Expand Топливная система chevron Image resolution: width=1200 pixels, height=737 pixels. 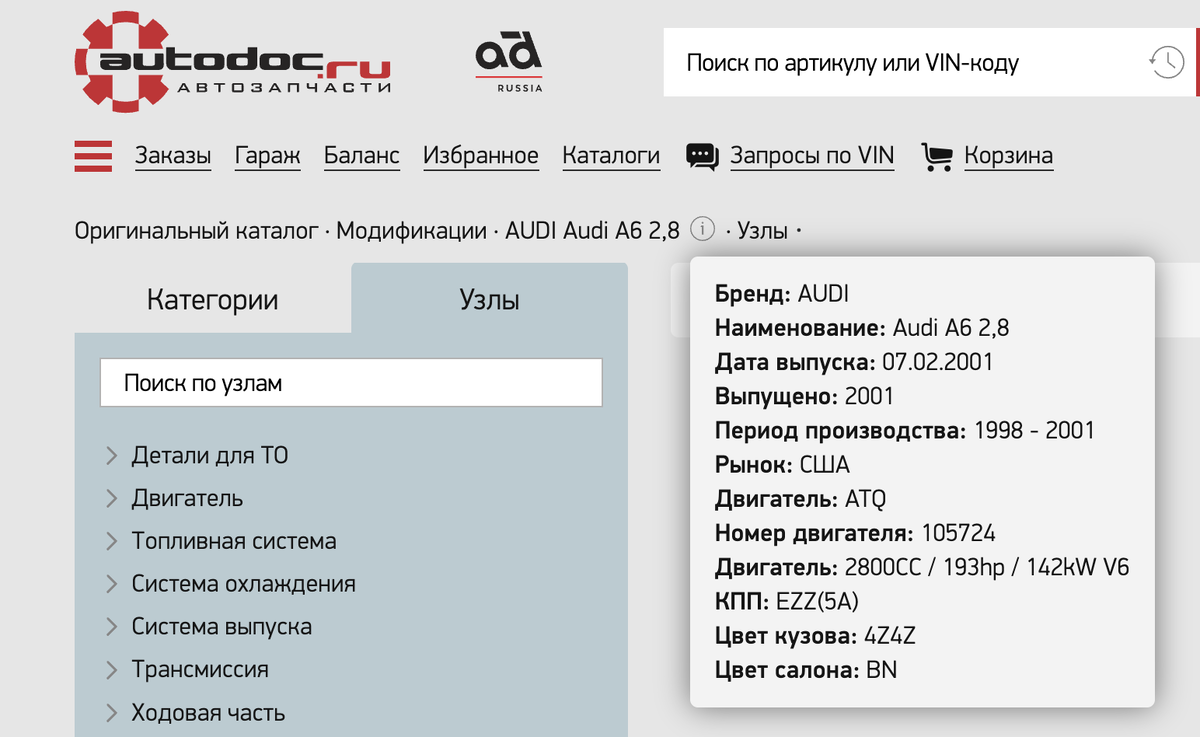pos(111,541)
